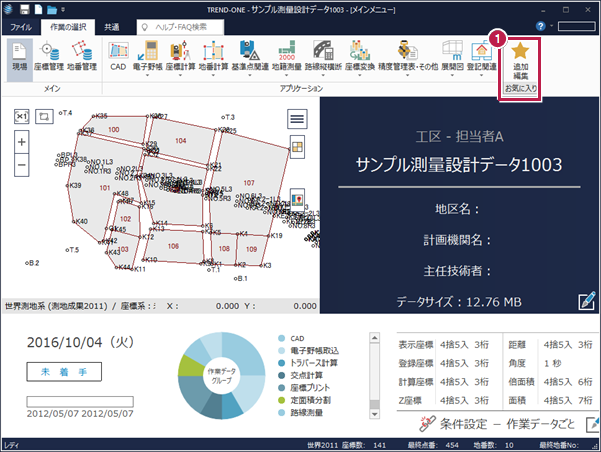This screenshot has height=452, width=601.
Task: Open 基準点関連 control point tools
Action: tap(250, 56)
